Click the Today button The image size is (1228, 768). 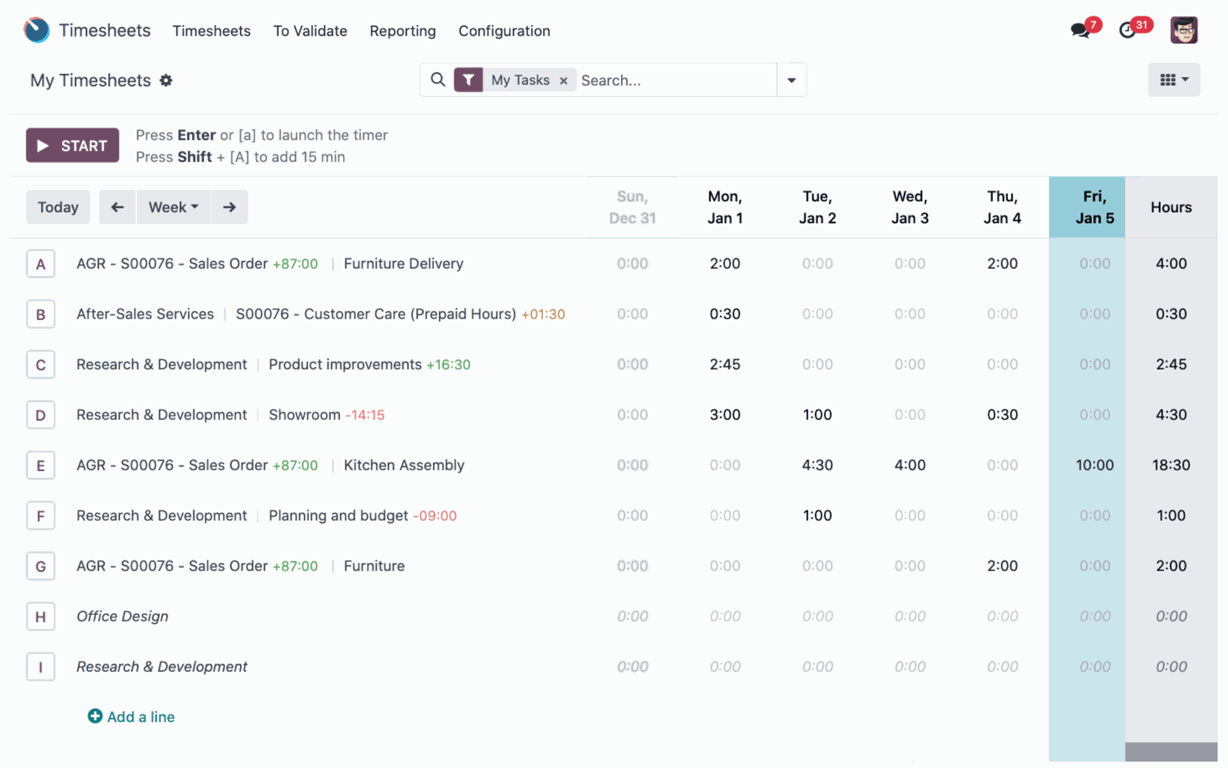[x=58, y=207]
